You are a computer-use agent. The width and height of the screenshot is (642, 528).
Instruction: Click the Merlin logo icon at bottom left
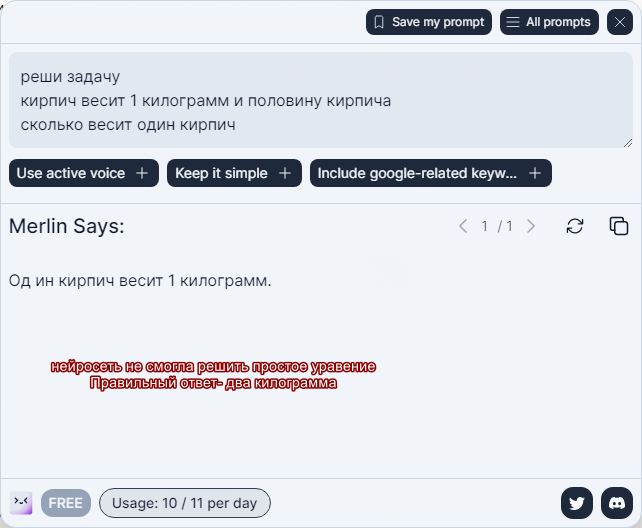tap(21, 503)
